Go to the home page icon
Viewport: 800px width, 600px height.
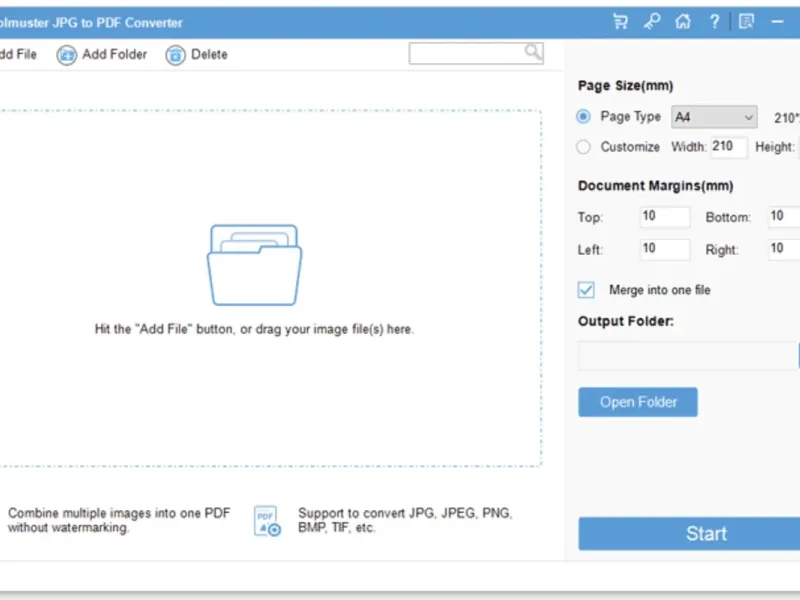683,21
